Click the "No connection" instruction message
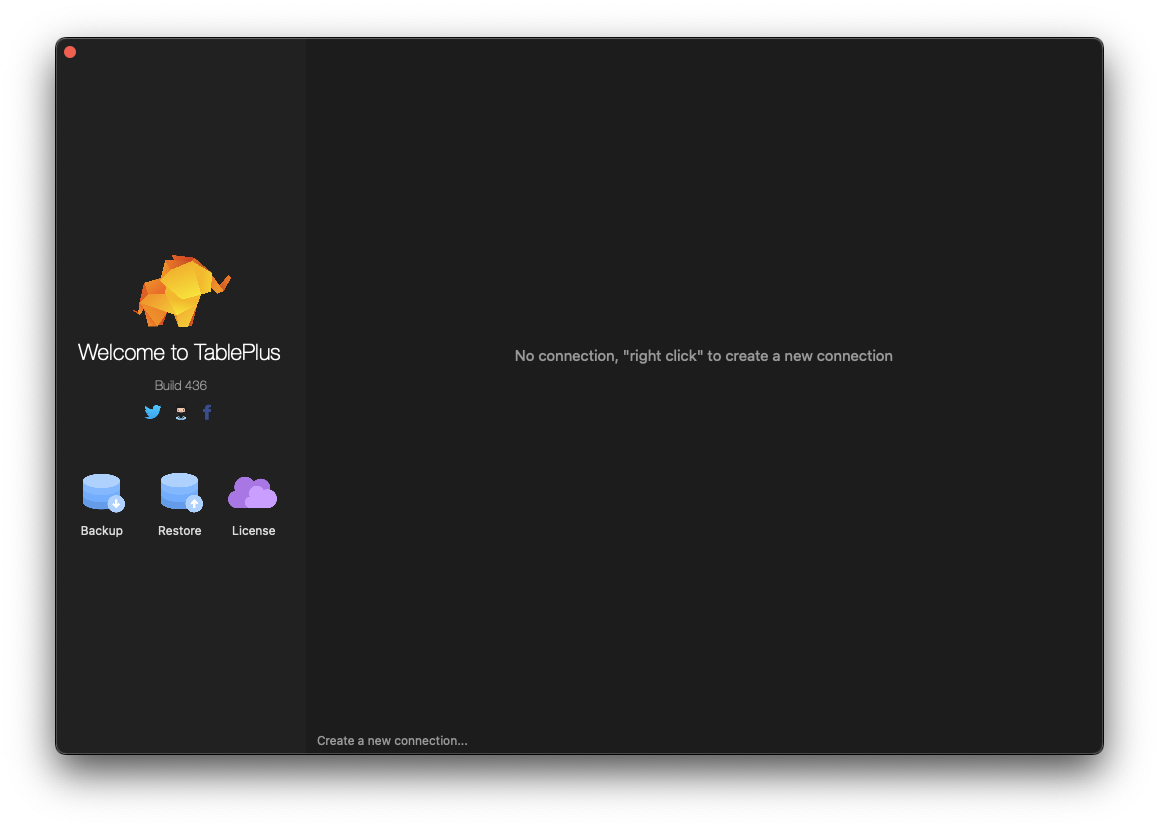Image resolution: width=1159 pixels, height=828 pixels. 703,355
